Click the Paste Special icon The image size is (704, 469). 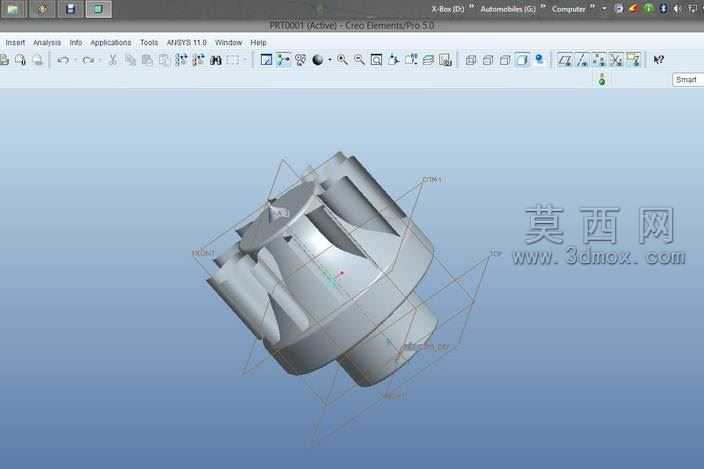click(164, 60)
